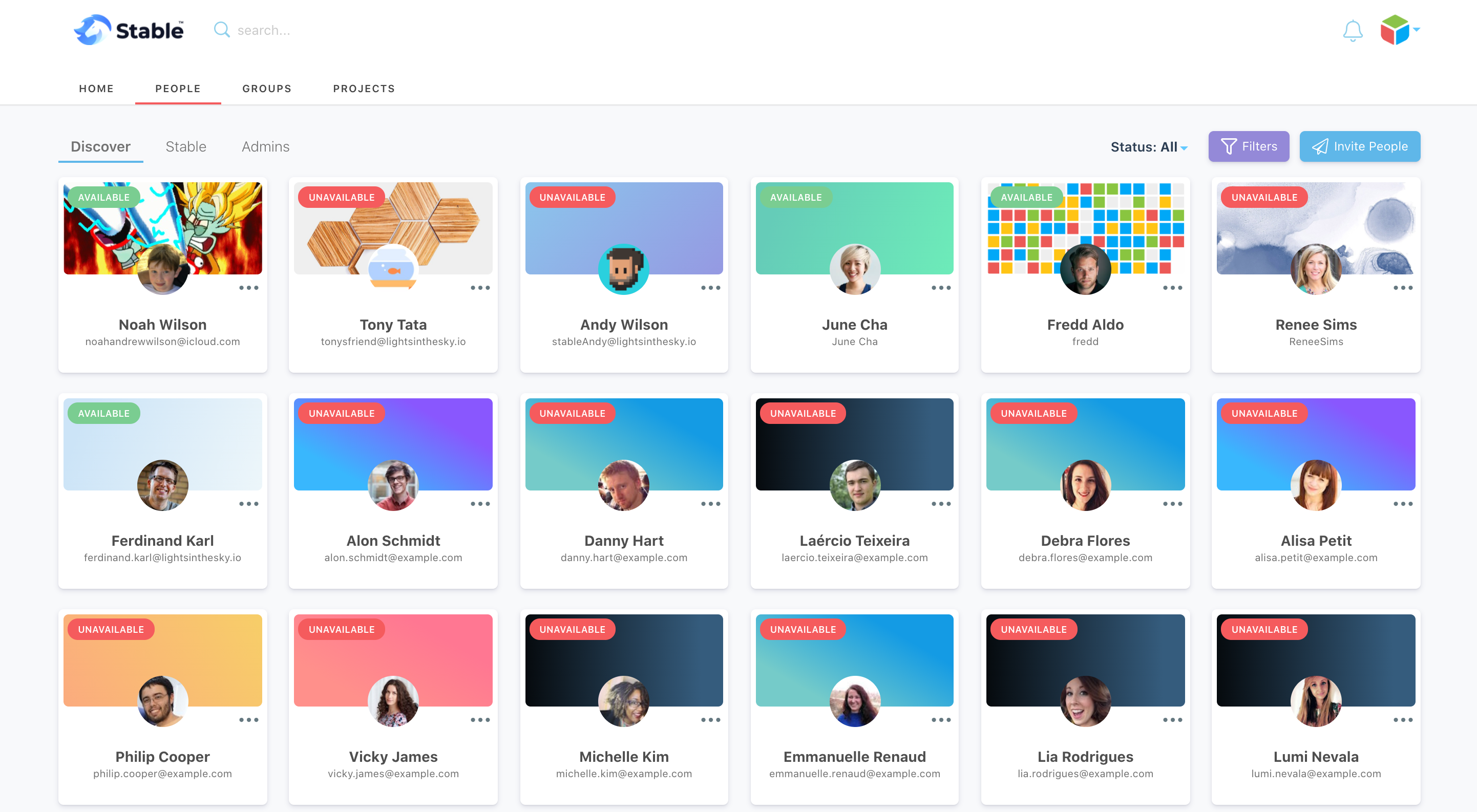Click Alon Schmidt's UNAVAILABLE status badge
Screen dimensions: 1477x812
click(342, 413)
